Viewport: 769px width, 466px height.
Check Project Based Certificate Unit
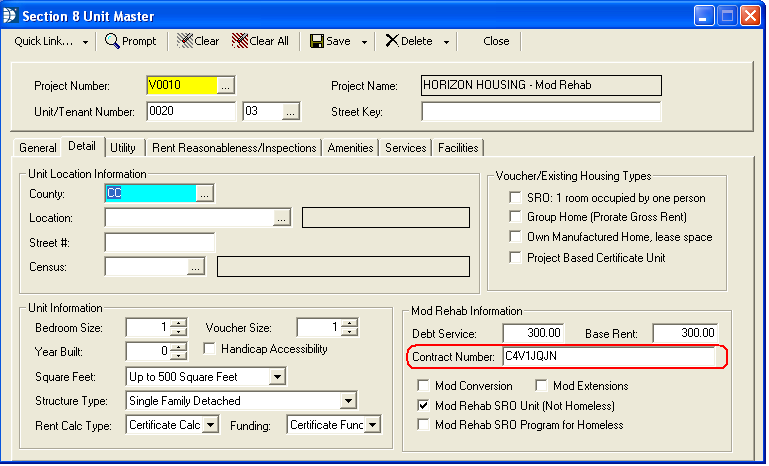(515, 258)
